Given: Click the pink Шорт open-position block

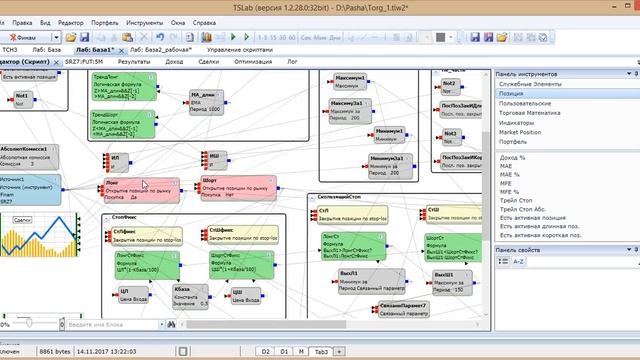Looking at the screenshot, I should pos(238,188).
